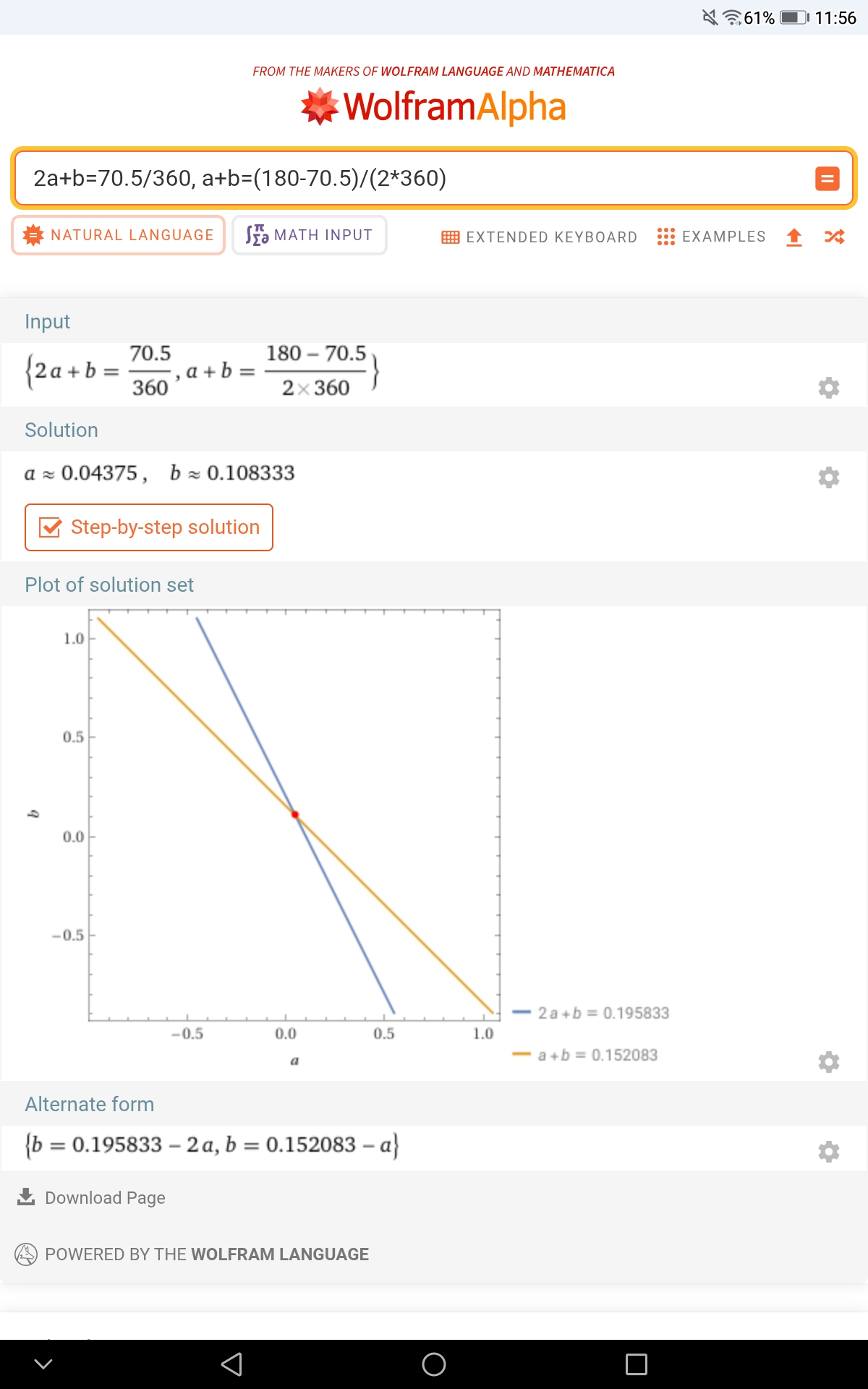The image size is (868, 1389).
Task: Switch to Natural Language input mode
Action: click(119, 235)
